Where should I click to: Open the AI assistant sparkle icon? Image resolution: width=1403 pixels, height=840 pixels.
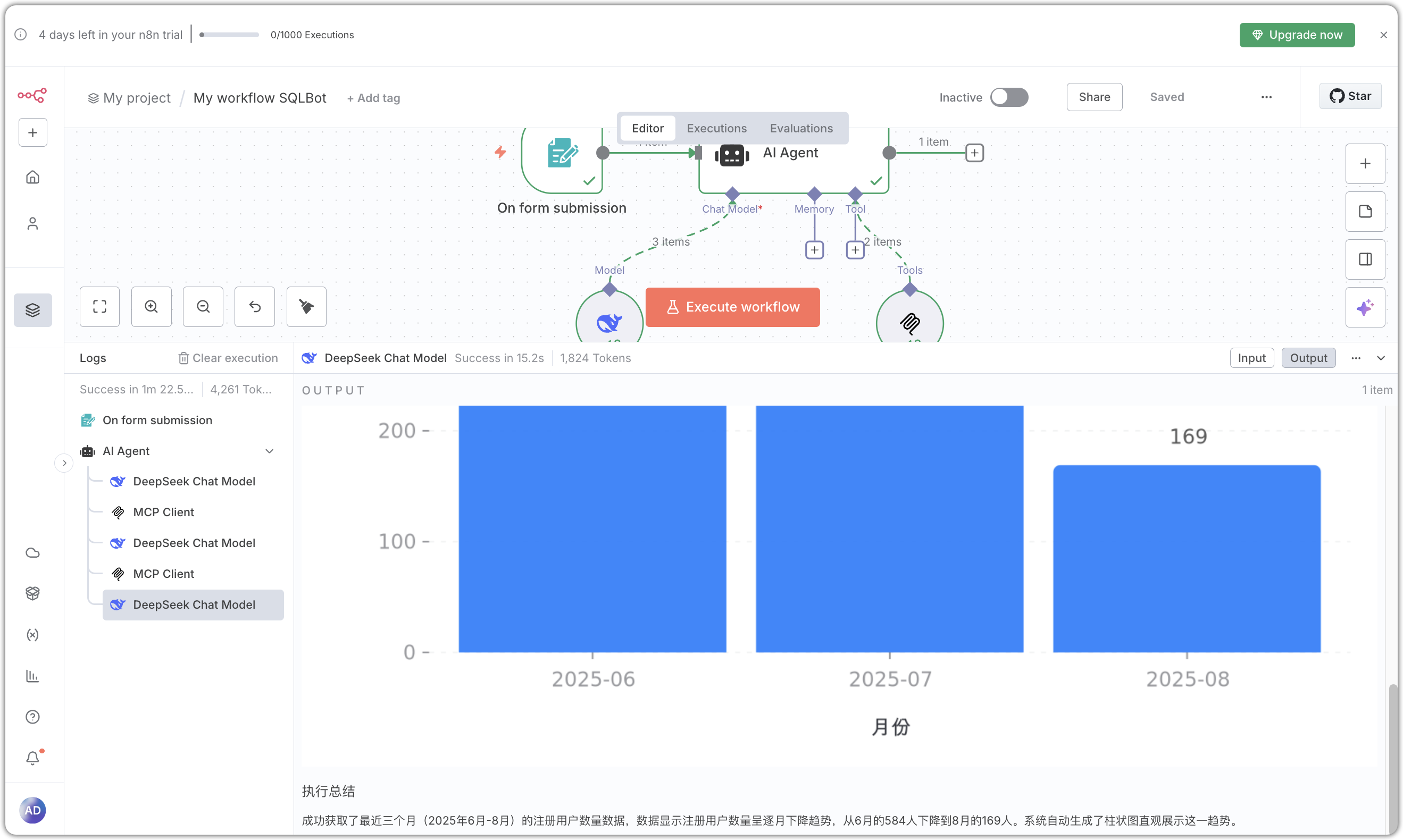tap(1365, 307)
